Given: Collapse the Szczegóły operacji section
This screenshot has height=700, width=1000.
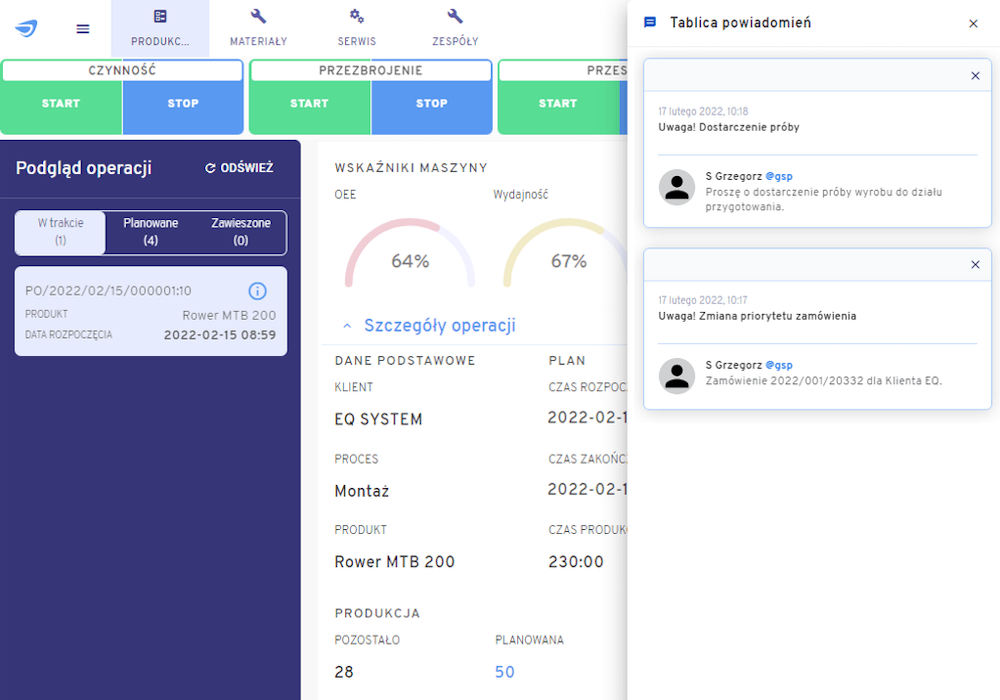Looking at the screenshot, I should 347,326.
